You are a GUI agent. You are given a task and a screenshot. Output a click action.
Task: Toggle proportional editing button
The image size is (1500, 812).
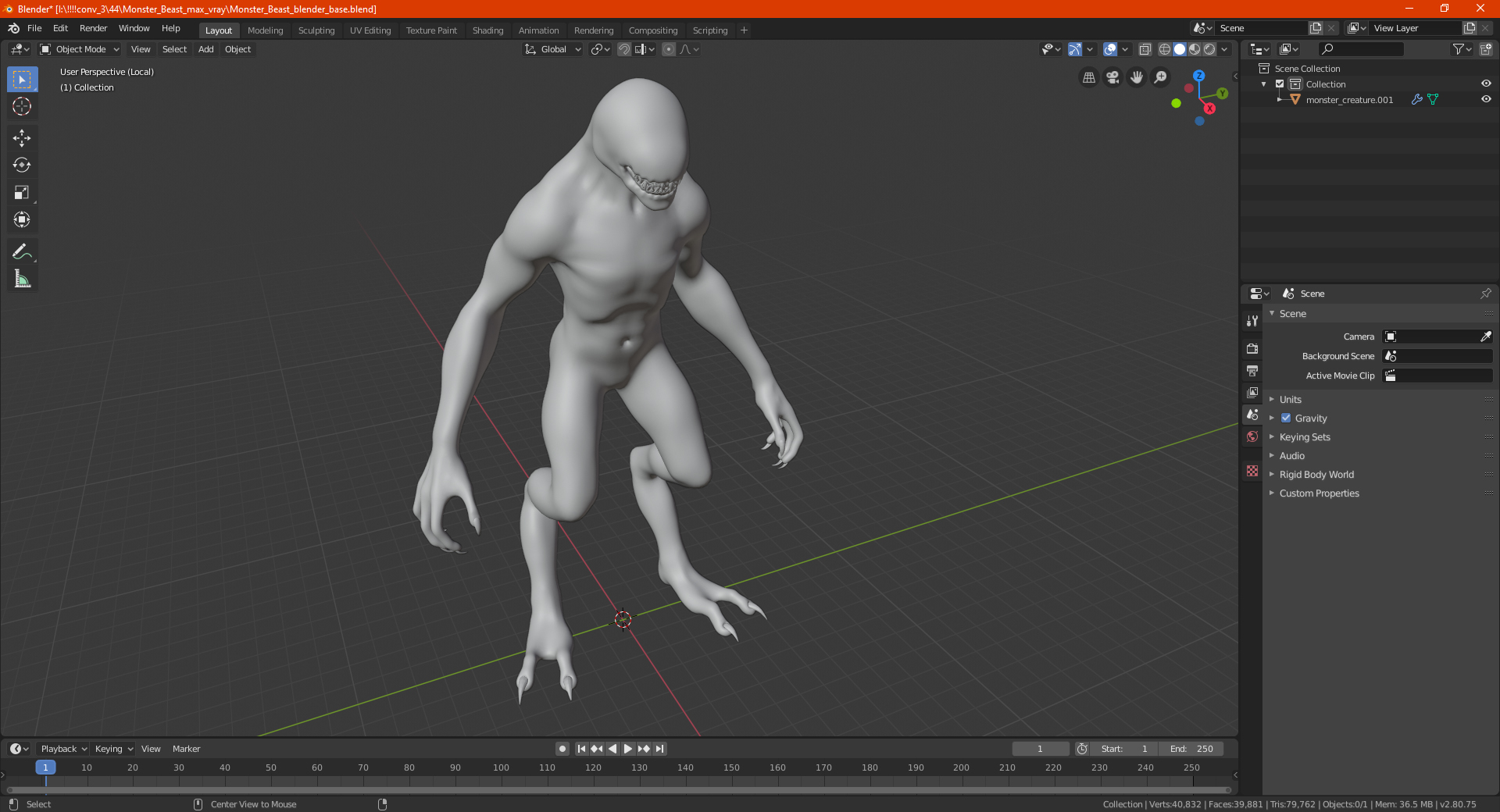click(669, 49)
